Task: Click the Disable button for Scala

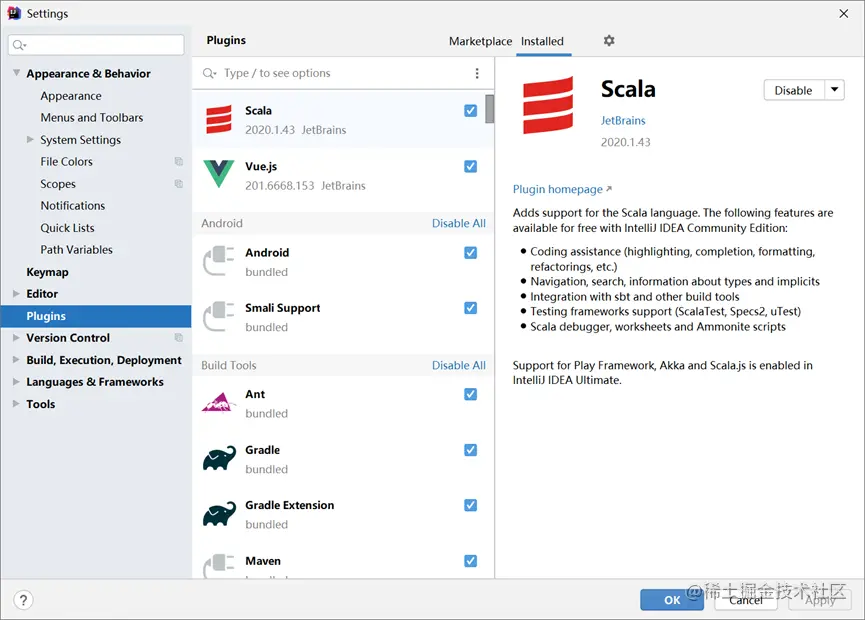Action: click(x=794, y=90)
